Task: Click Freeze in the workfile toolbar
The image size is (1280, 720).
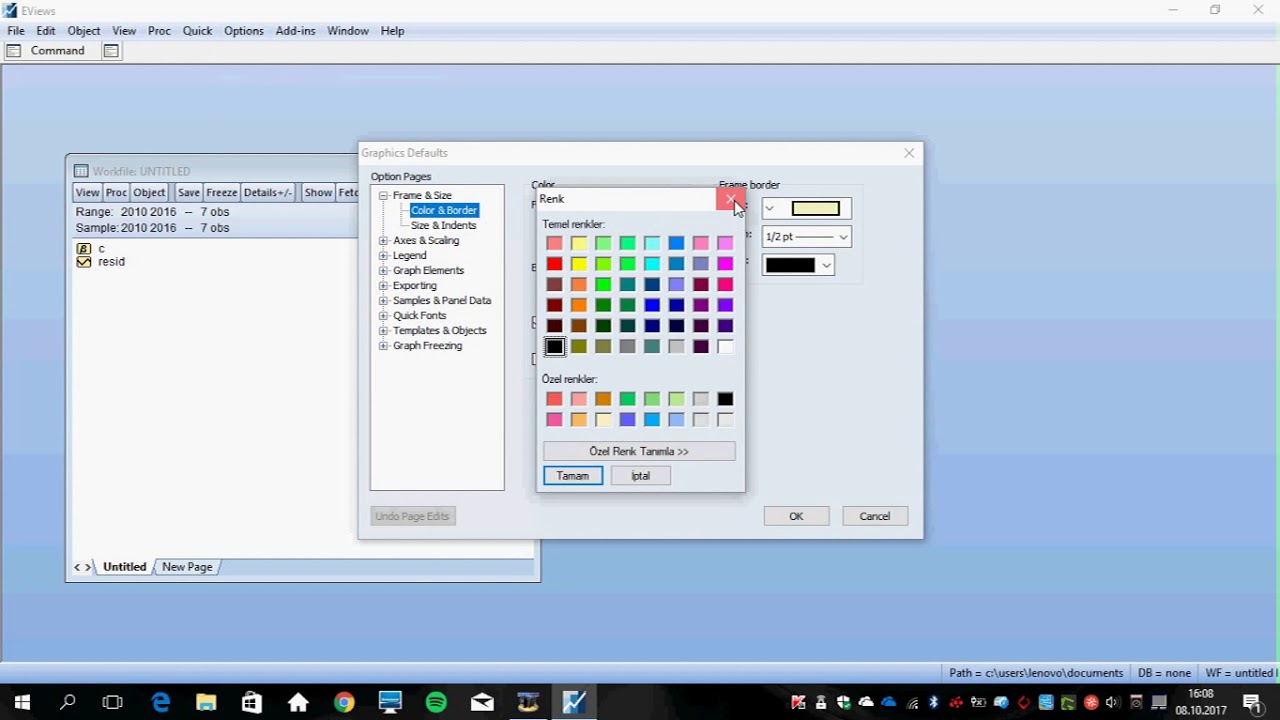Action: pos(222,193)
